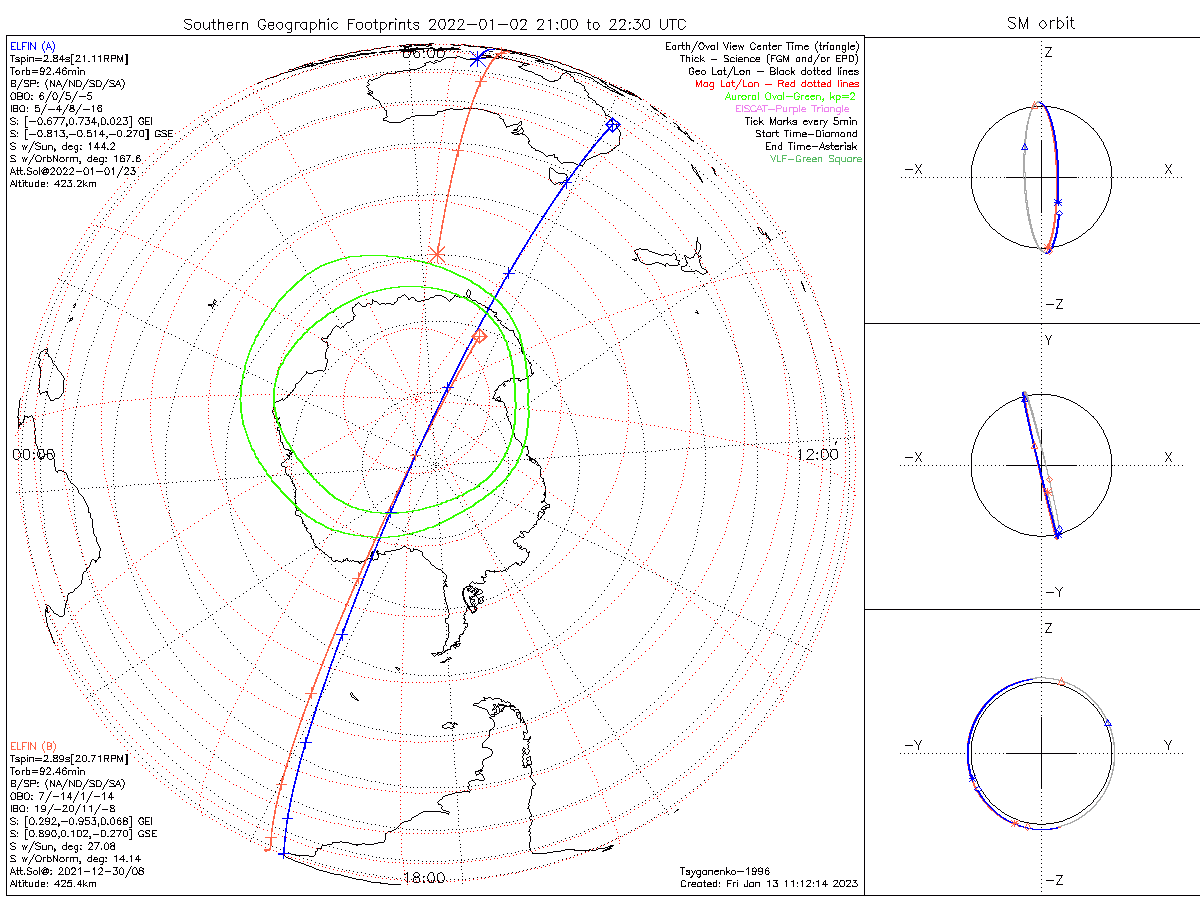Click 'Att.Sol@: 2021-12-30/08' text
The height and width of the screenshot is (900, 1200).
pos(77,871)
